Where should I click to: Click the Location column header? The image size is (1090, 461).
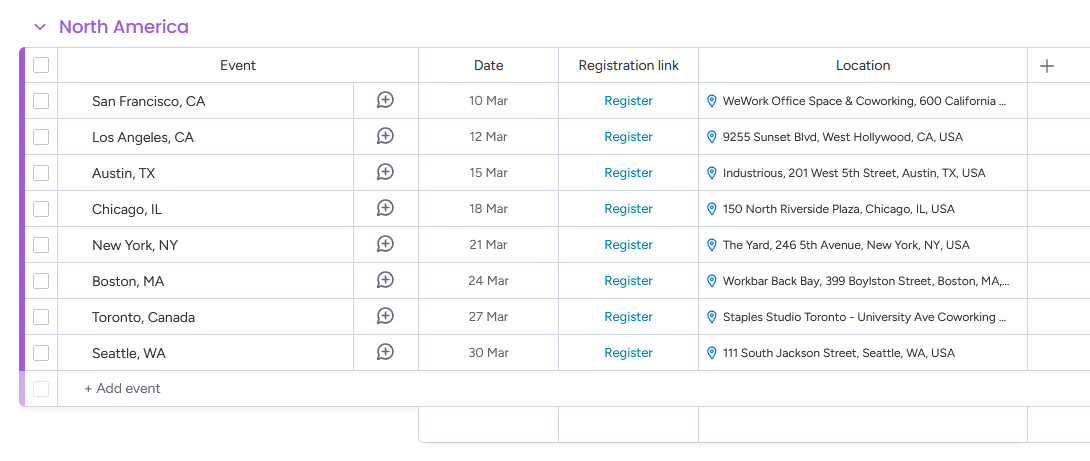(862, 66)
